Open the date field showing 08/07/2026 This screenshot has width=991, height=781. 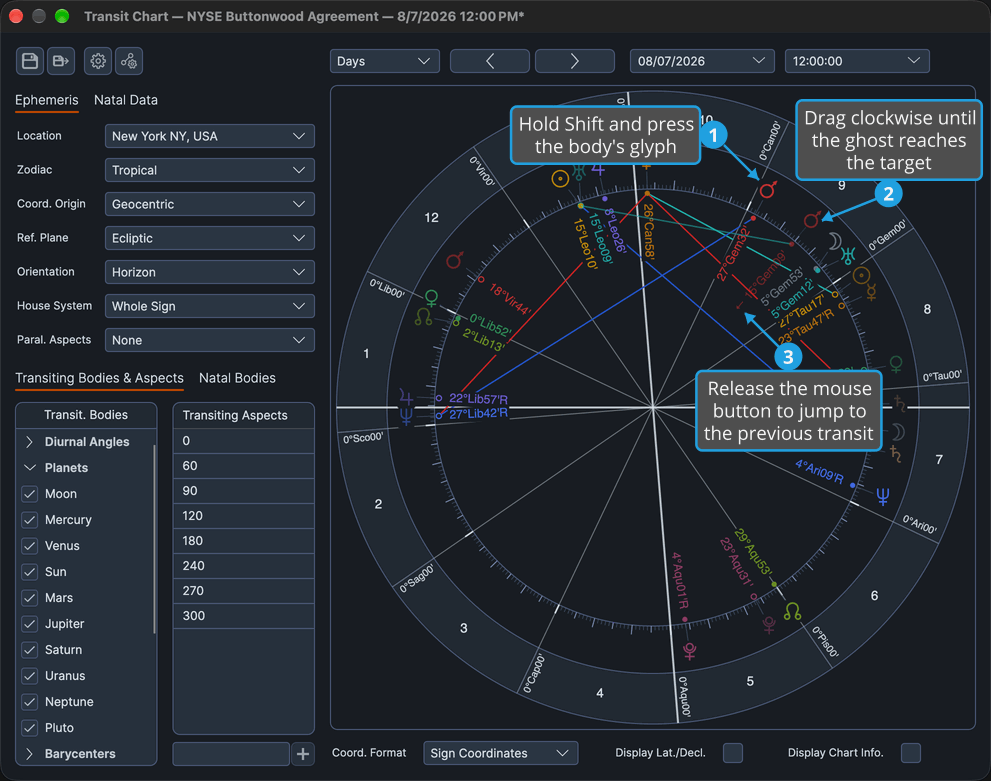tap(702, 61)
